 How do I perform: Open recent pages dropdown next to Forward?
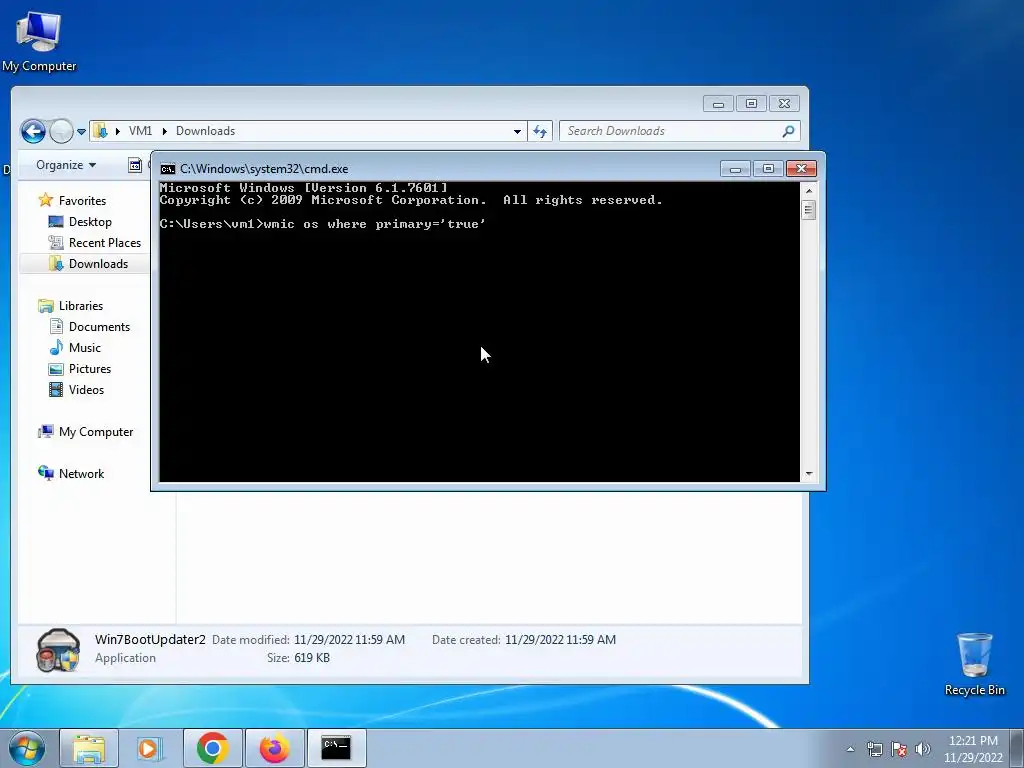point(82,131)
